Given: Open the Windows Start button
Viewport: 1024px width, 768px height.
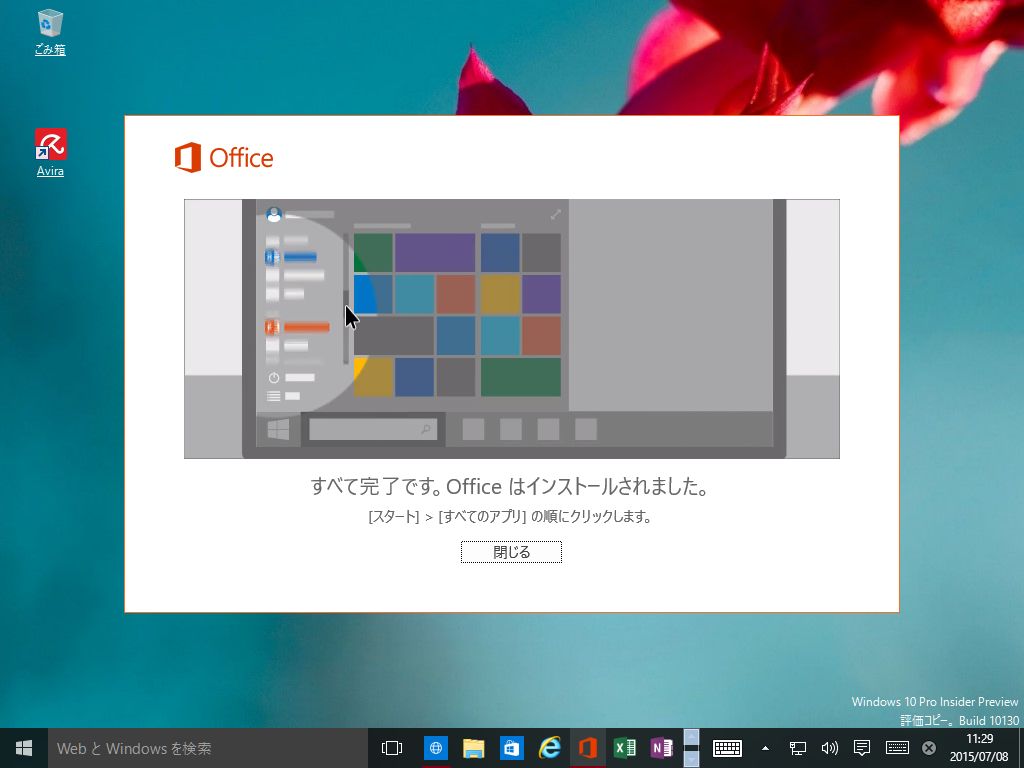Looking at the screenshot, I should tap(24, 748).
